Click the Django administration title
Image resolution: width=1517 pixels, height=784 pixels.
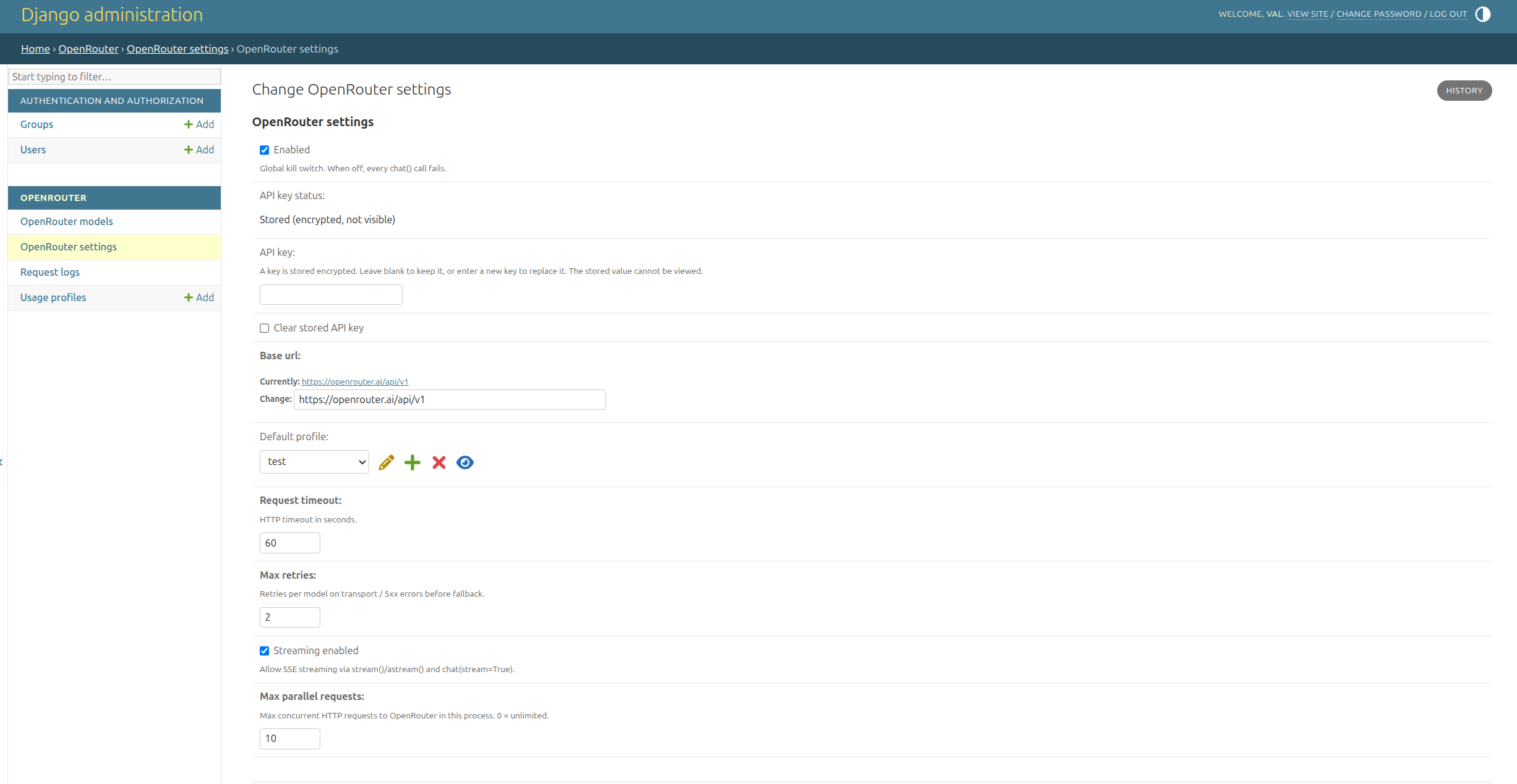[x=112, y=14]
